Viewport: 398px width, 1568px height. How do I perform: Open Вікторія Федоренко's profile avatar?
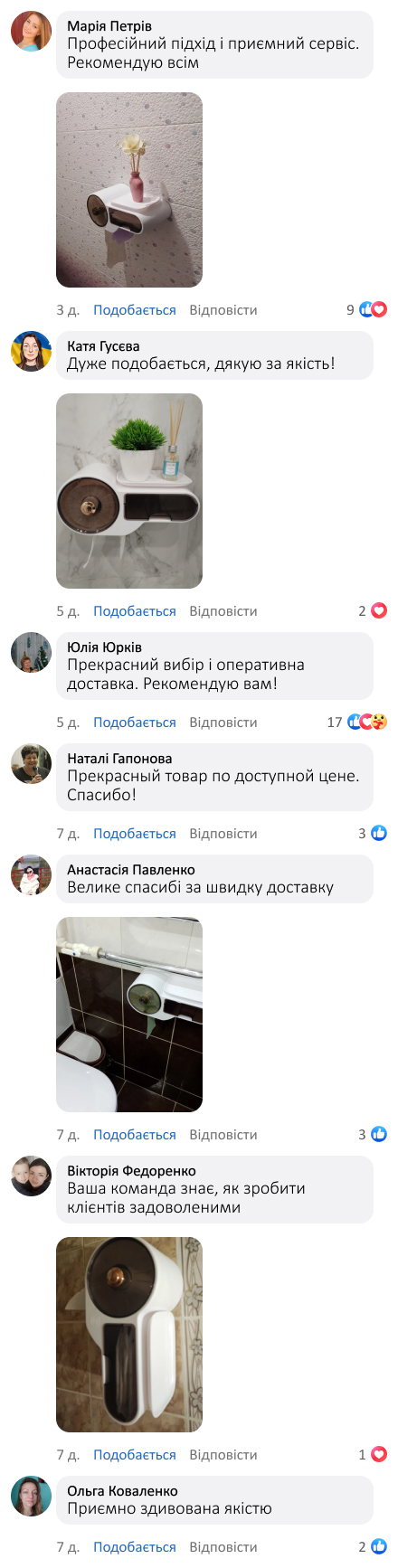[x=31, y=1176]
